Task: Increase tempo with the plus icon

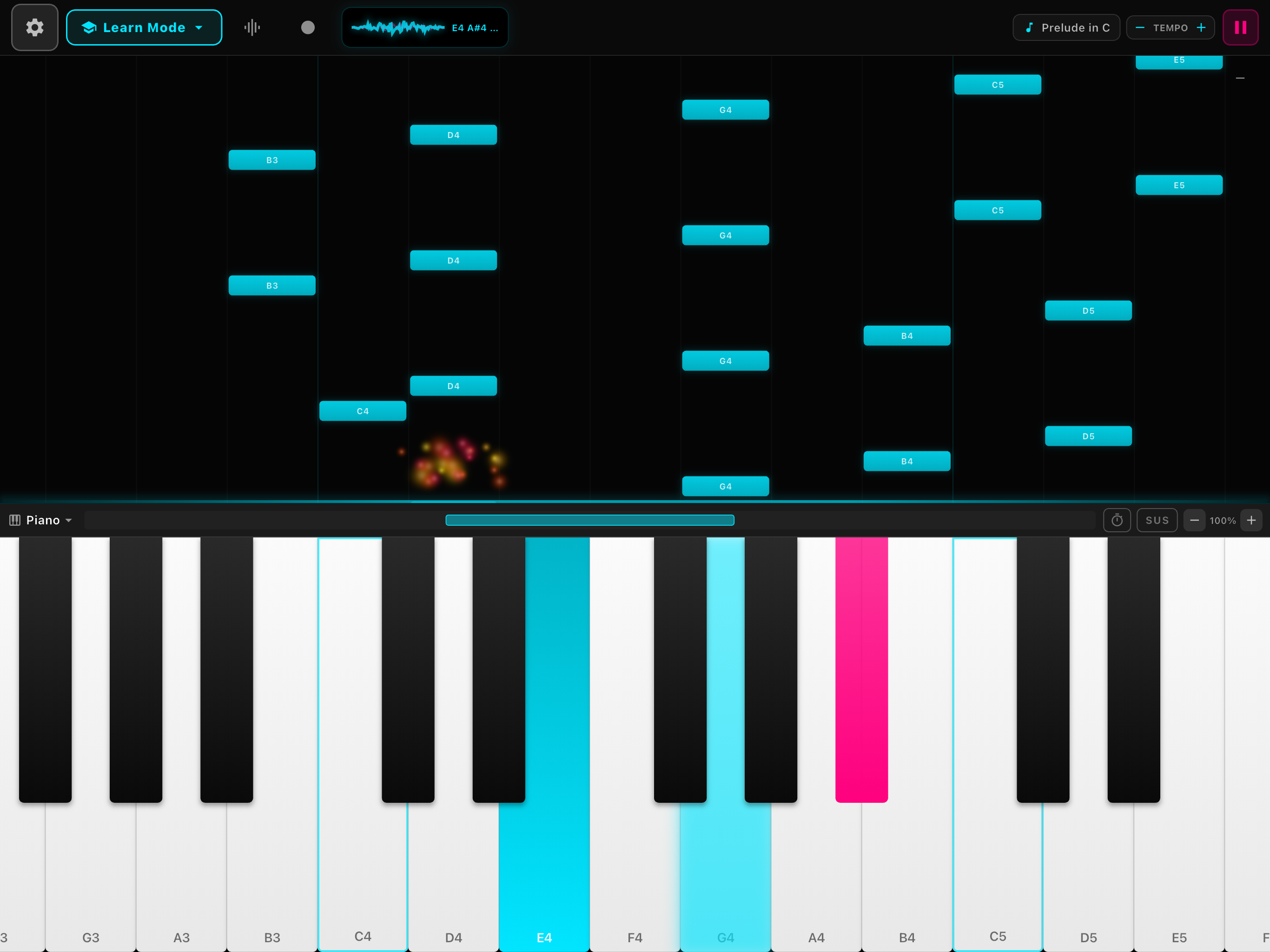Action: 1201,27
